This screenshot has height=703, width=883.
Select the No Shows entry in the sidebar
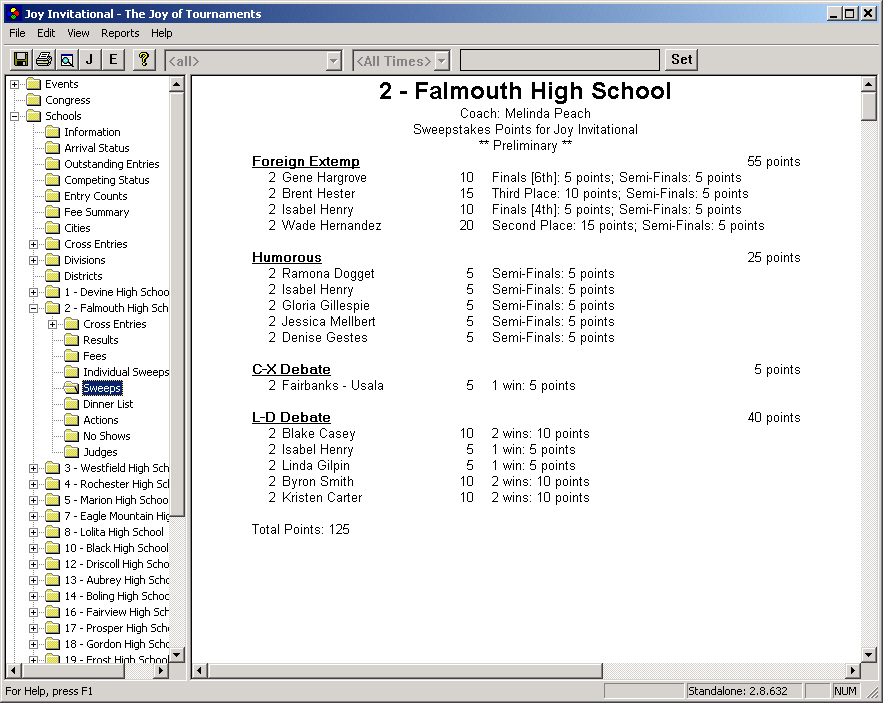[x=106, y=435]
